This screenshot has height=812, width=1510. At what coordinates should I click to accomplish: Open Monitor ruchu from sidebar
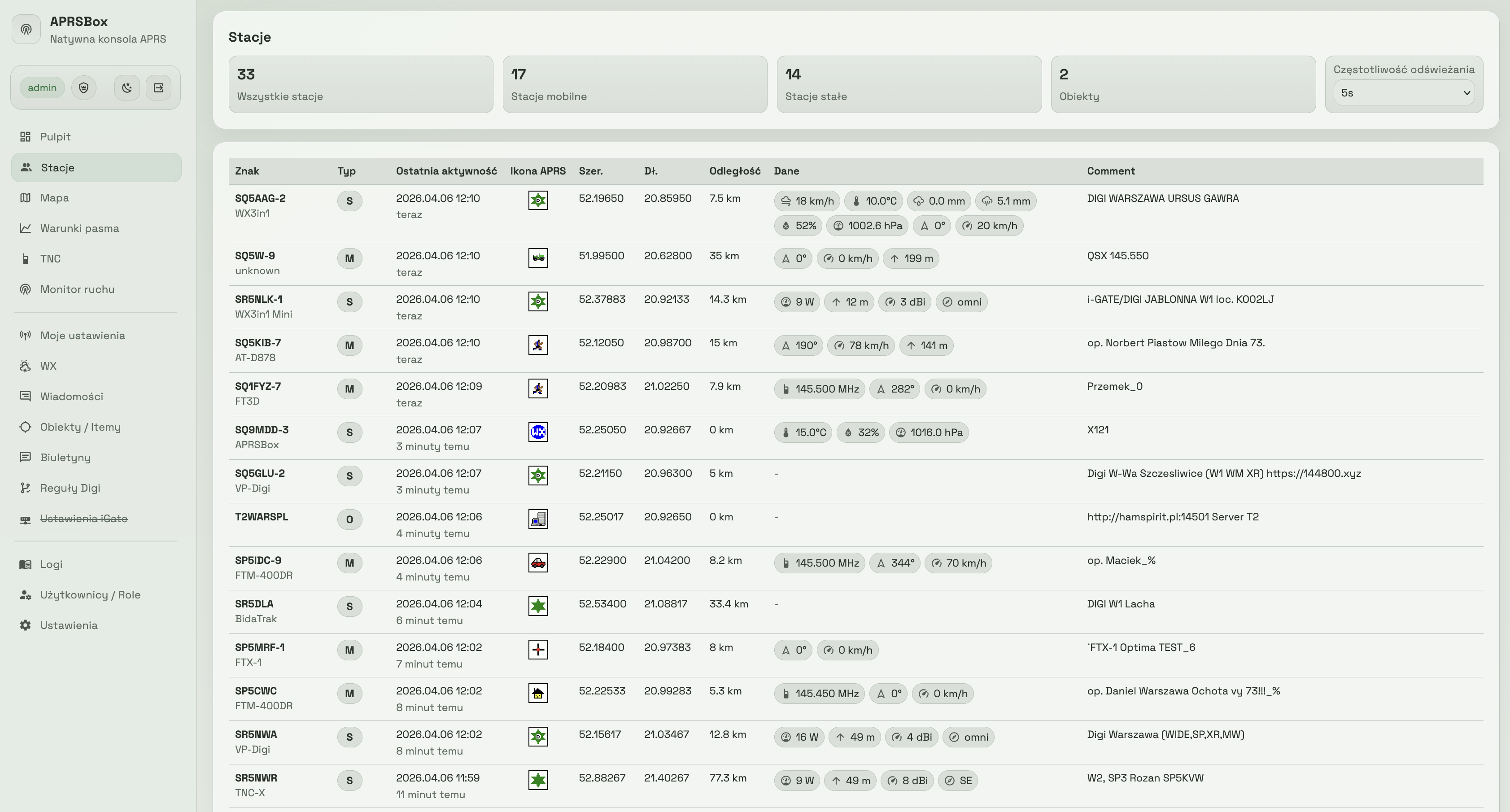77,289
